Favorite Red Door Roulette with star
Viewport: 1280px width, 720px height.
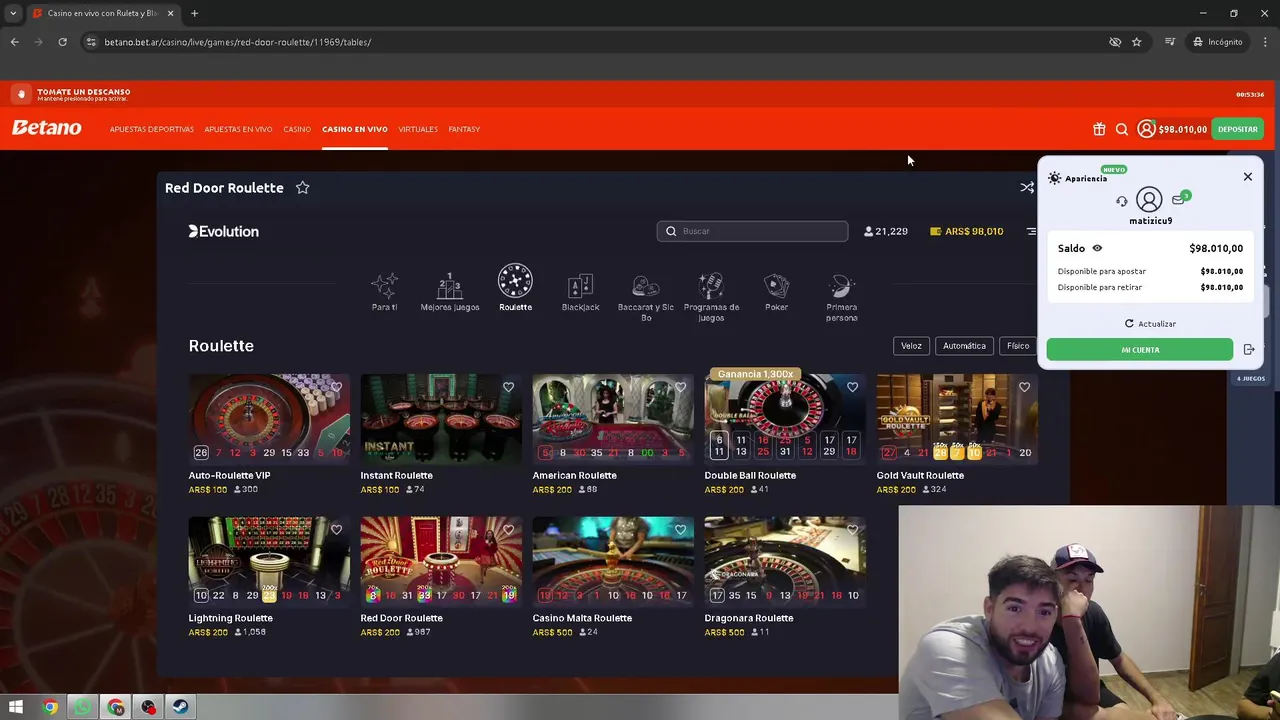[302, 187]
